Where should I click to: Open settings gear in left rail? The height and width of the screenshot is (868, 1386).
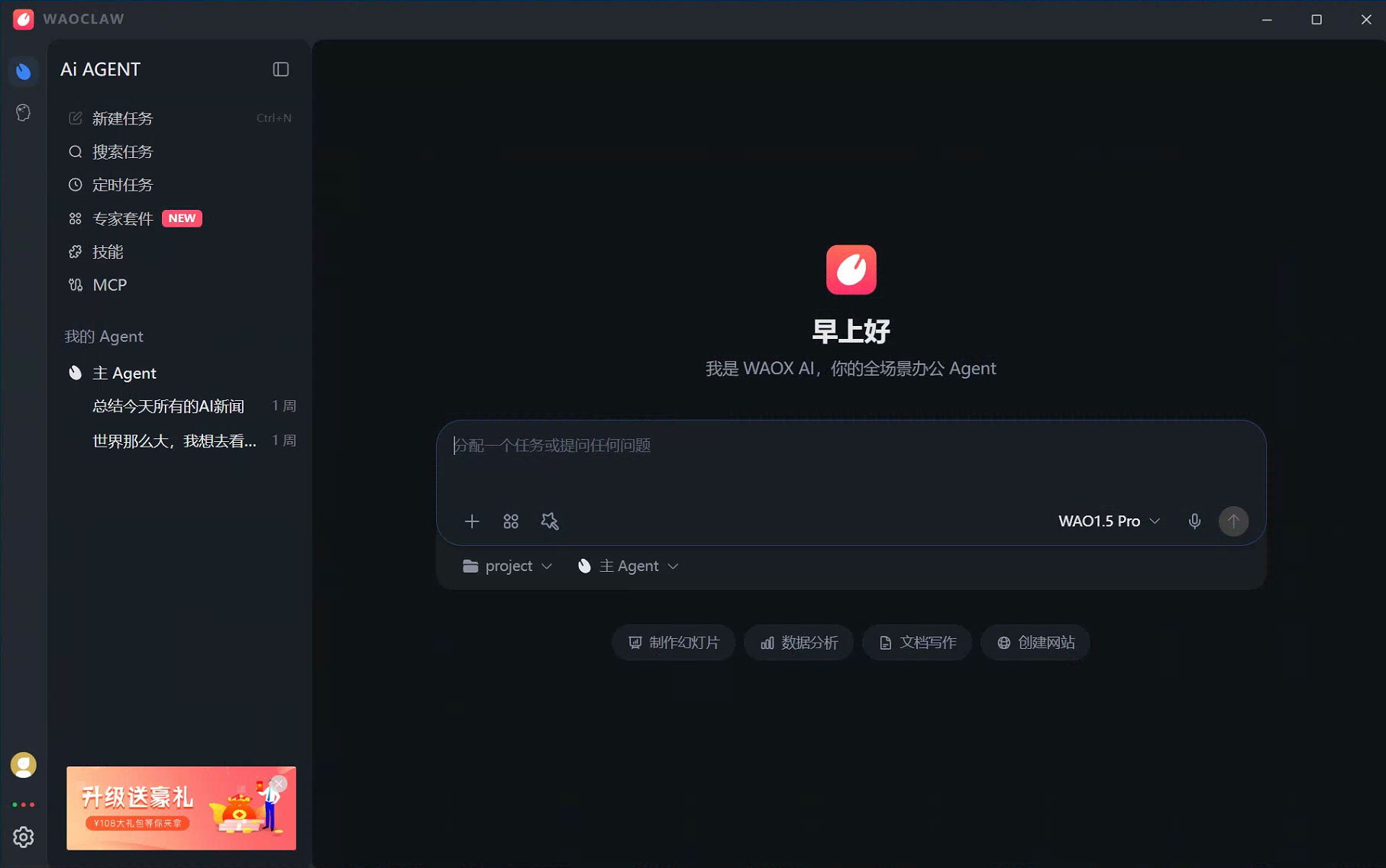pos(24,837)
